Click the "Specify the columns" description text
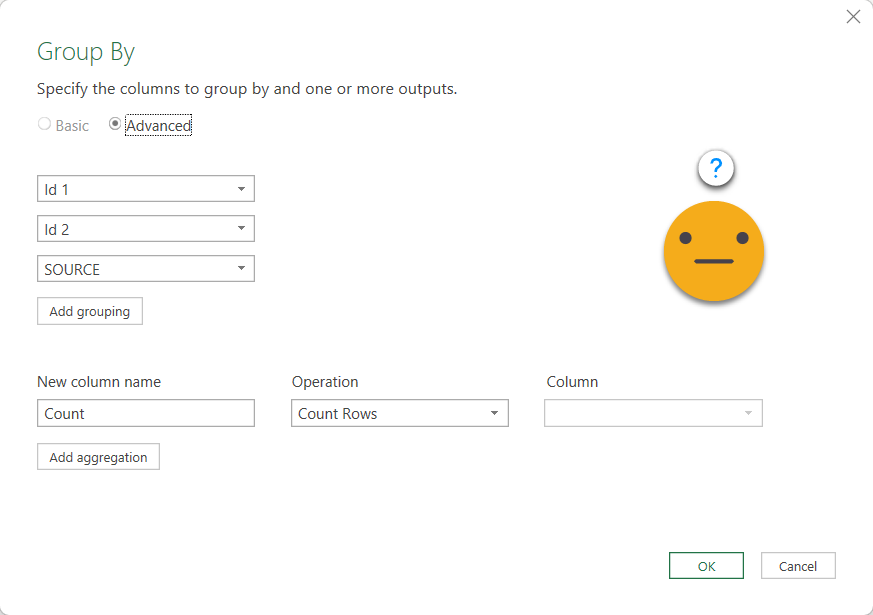873x615 pixels. tap(247, 89)
